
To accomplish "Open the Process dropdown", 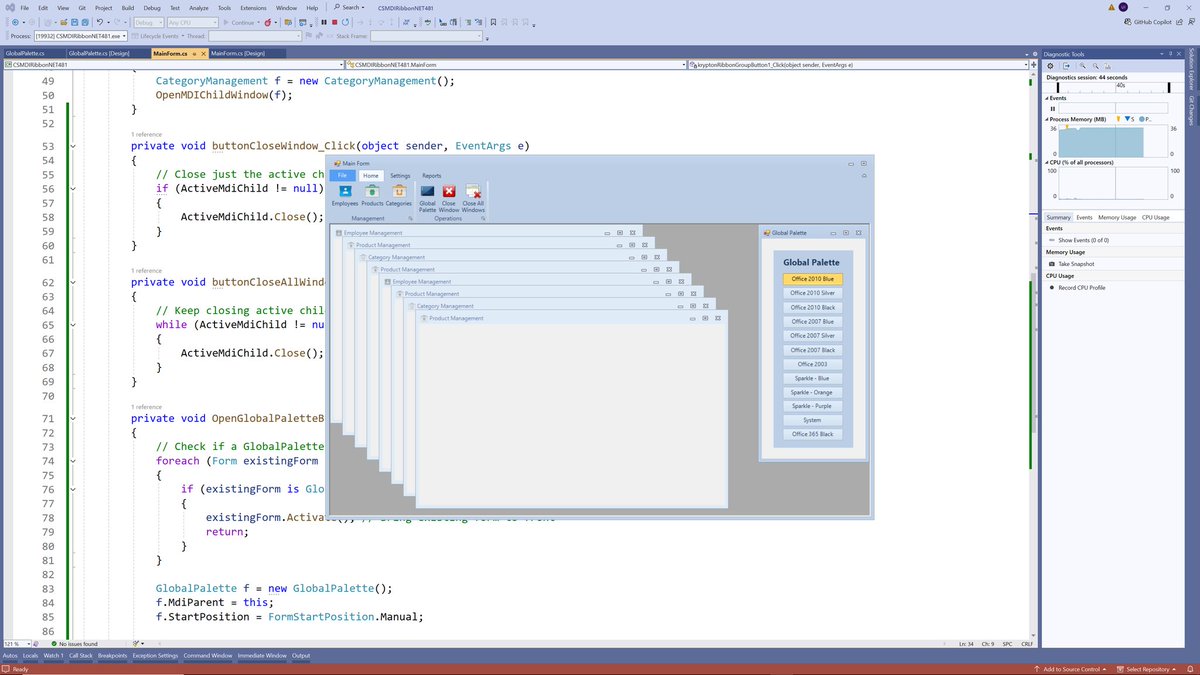I will [x=79, y=36].
